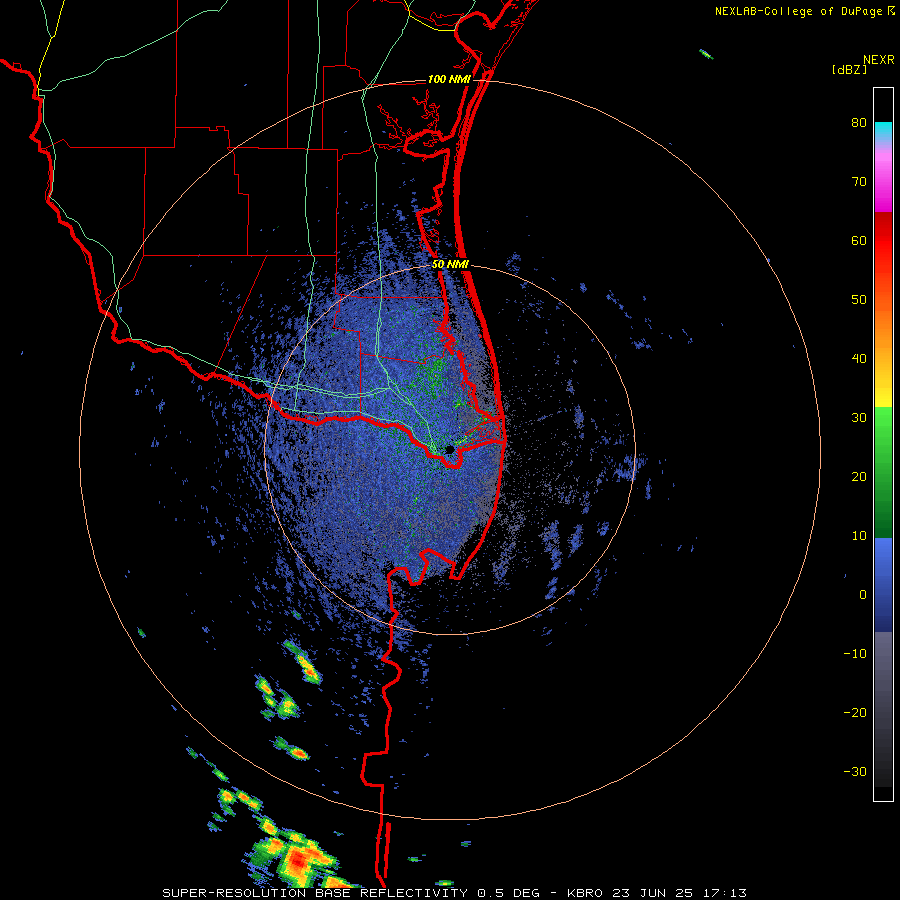Click the Super-Resolution Base Reflectivity caption
This screenshot has width=900, height=900.
tap(454, 893)
